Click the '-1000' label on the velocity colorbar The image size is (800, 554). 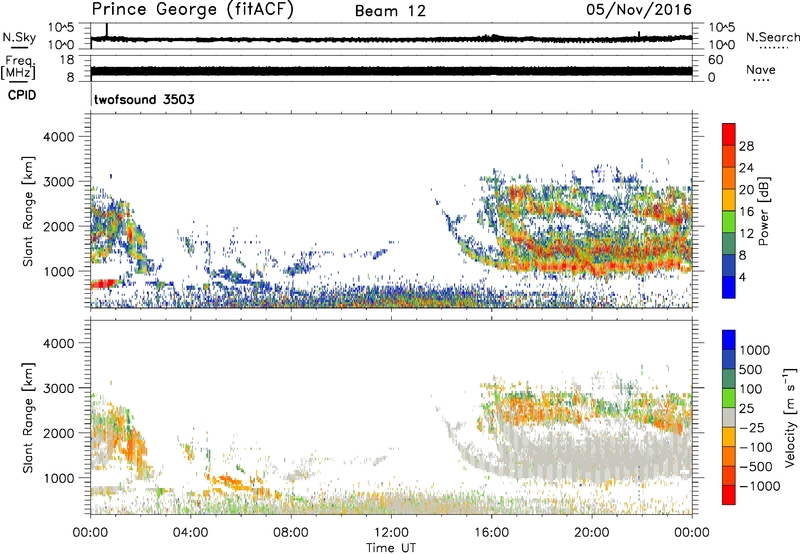click(x=759, y=486)
